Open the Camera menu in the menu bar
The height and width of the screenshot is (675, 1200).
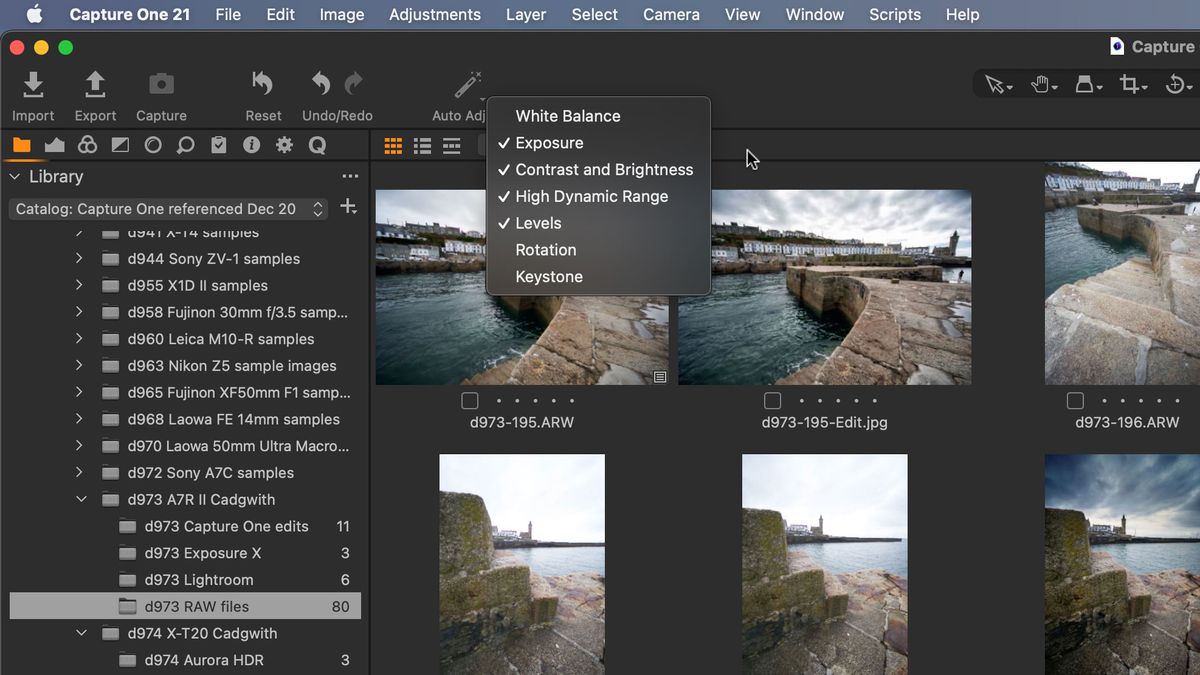click(x=670, y=14)
